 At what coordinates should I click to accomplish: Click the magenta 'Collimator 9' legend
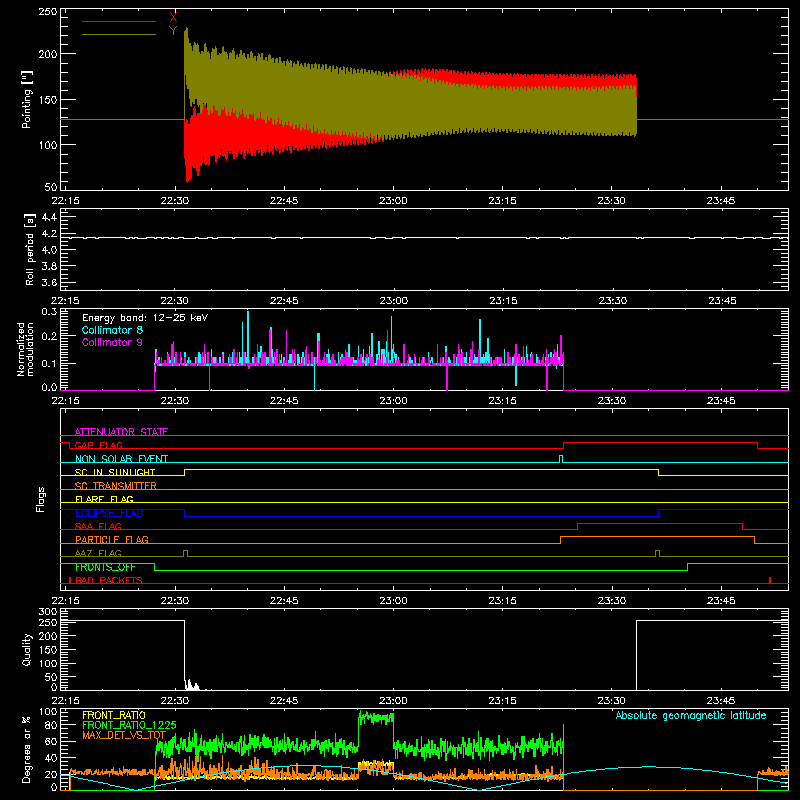coord(112,342)
